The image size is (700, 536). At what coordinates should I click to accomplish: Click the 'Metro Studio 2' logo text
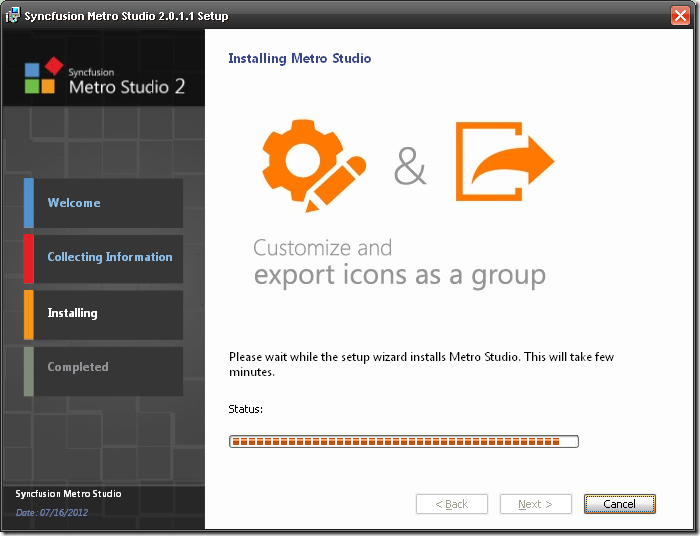click(127, 86)
